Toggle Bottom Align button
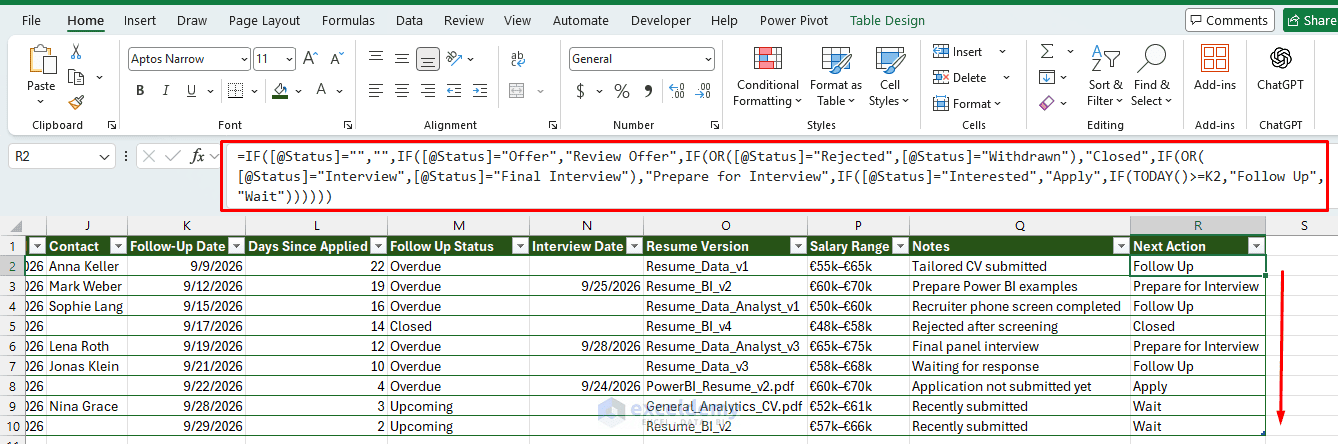The image size is (1338, 444). (428, 59)
